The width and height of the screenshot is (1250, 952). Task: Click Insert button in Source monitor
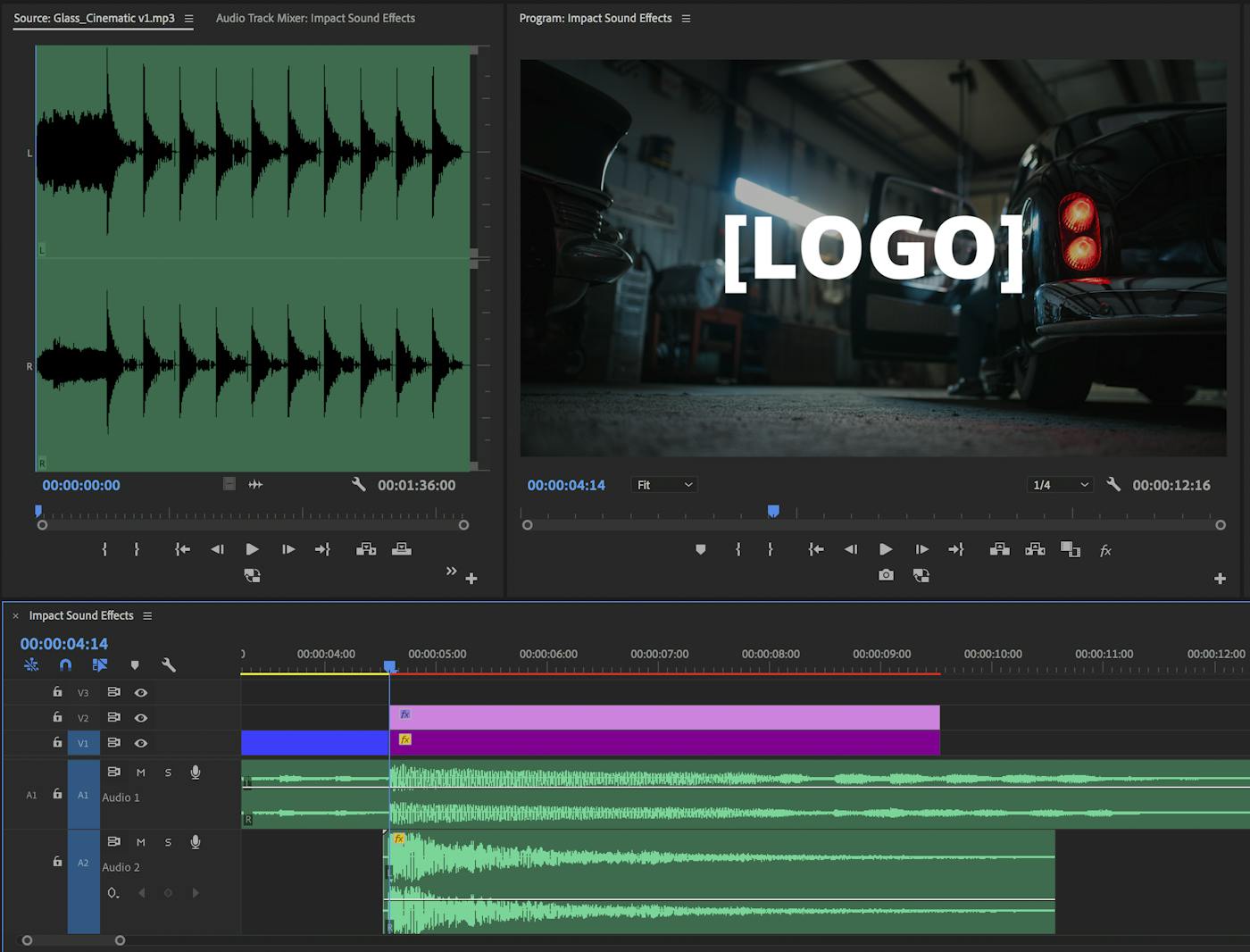point(366,549)
